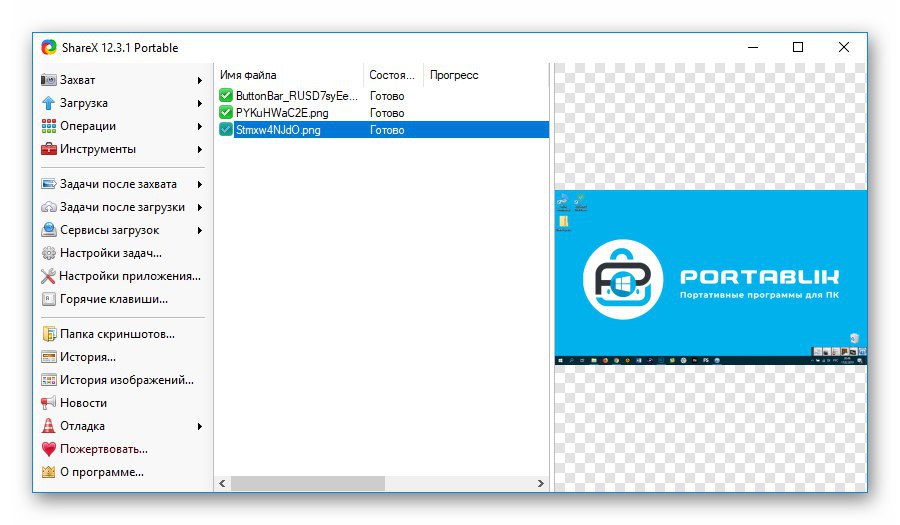The image size is (900, 525).
Task: Select the ButtonBar_RUSD7syEe file name
Action: tap(297, 96)
